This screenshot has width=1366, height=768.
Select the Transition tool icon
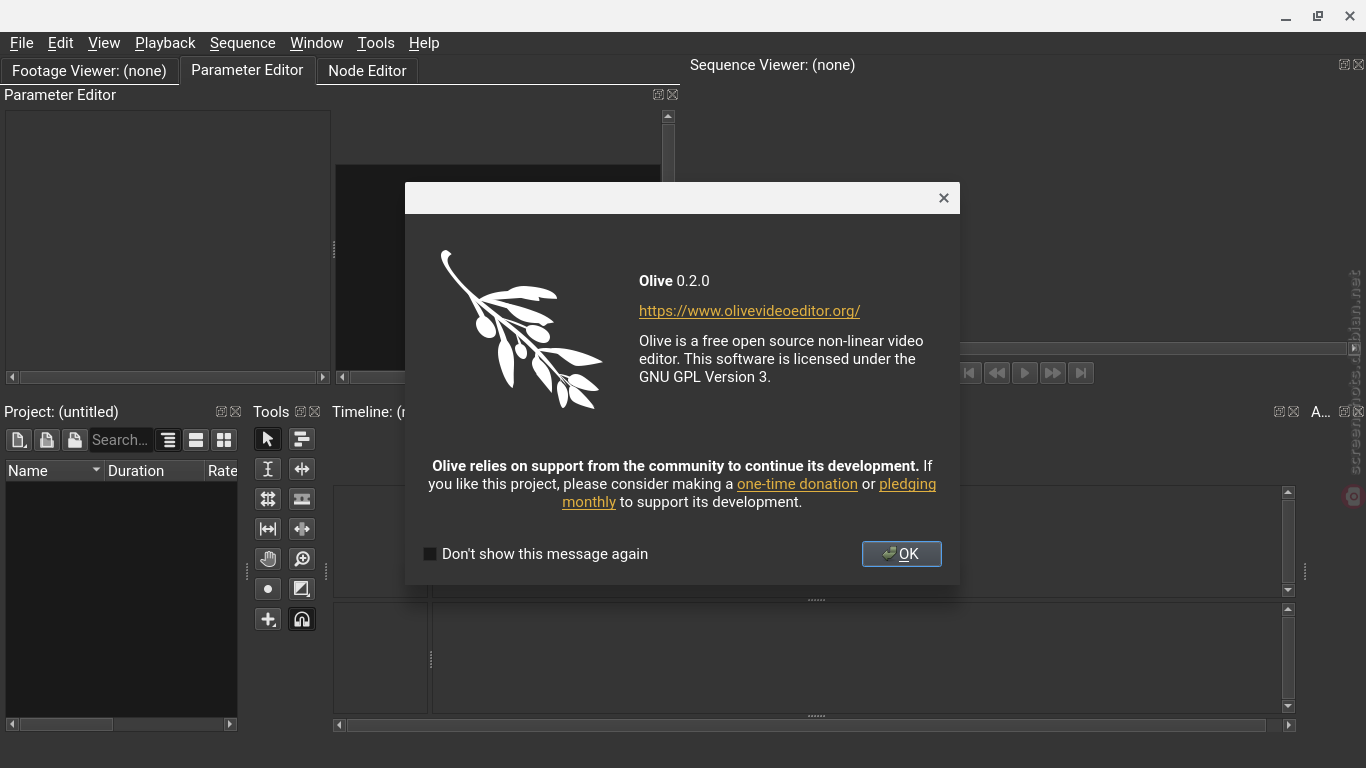[302, 589]
